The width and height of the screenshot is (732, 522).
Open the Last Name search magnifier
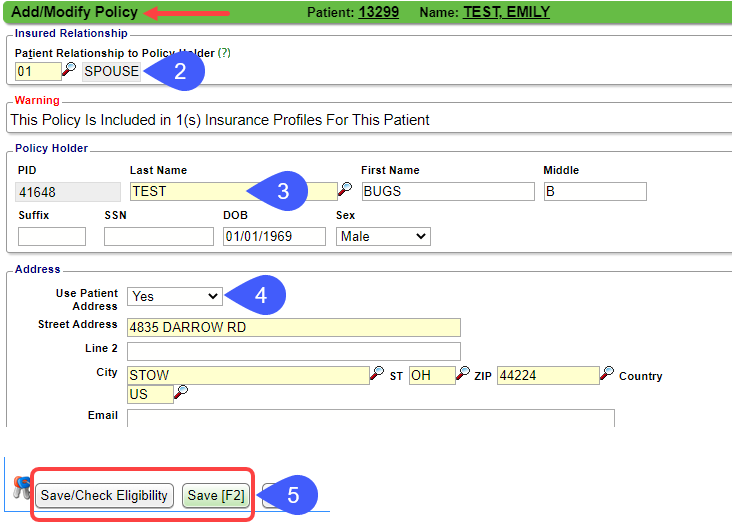click(x=344, y=190)
